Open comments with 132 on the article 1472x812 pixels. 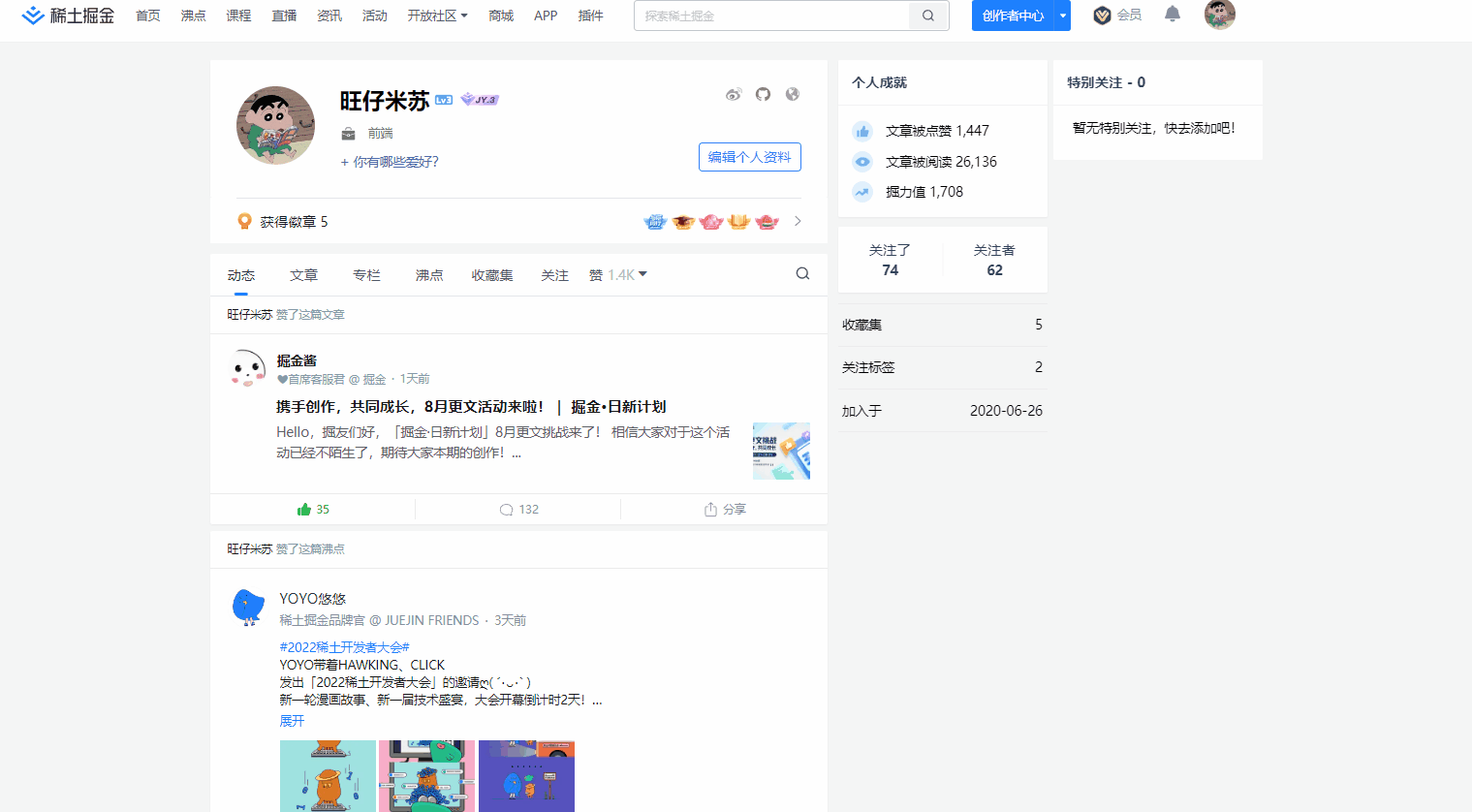point(518,509)
